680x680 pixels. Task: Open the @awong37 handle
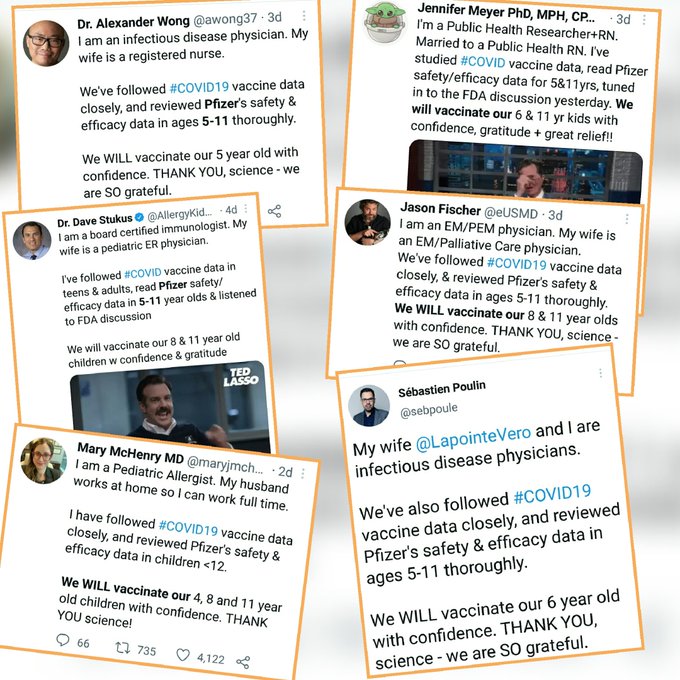225,19
